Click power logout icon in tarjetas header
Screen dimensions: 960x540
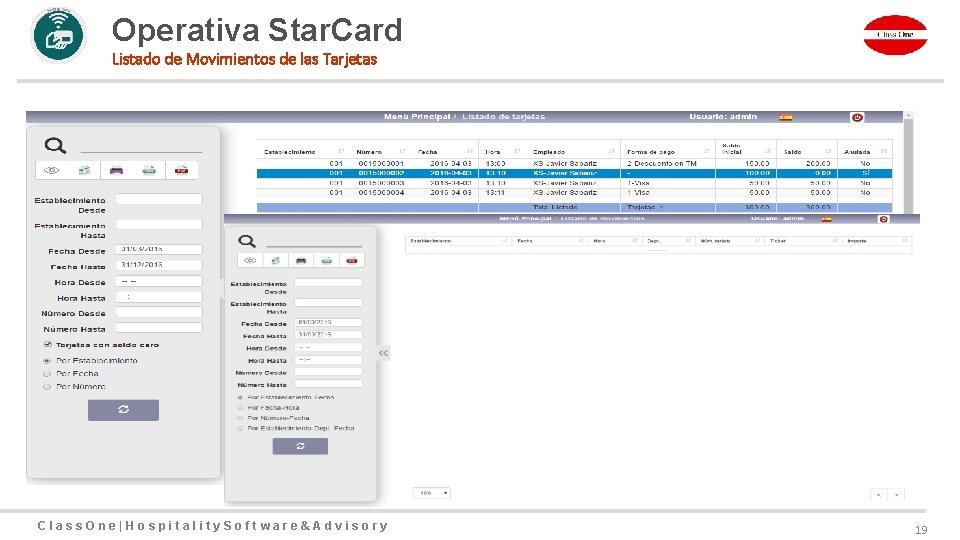[x=857, y=117]
